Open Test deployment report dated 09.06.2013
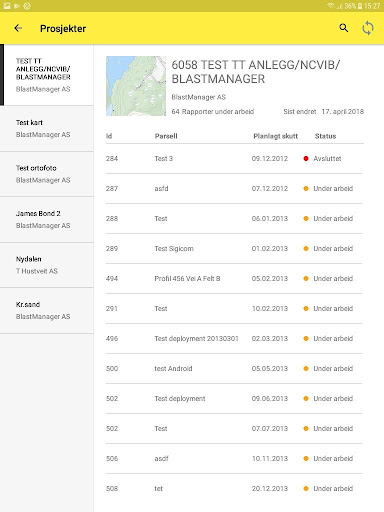 (234, 399)
